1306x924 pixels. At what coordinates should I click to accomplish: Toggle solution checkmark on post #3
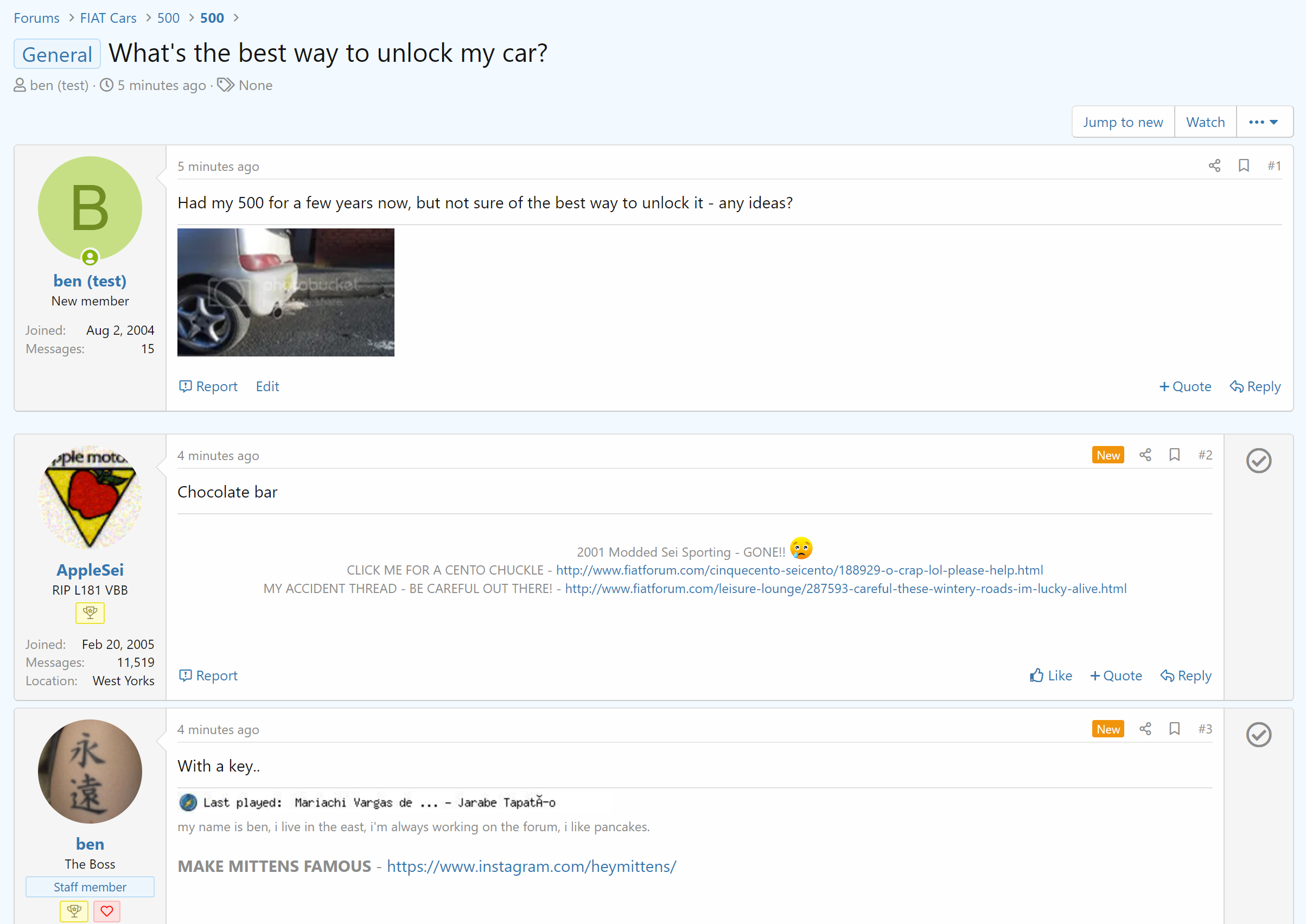coord(1258,735)
